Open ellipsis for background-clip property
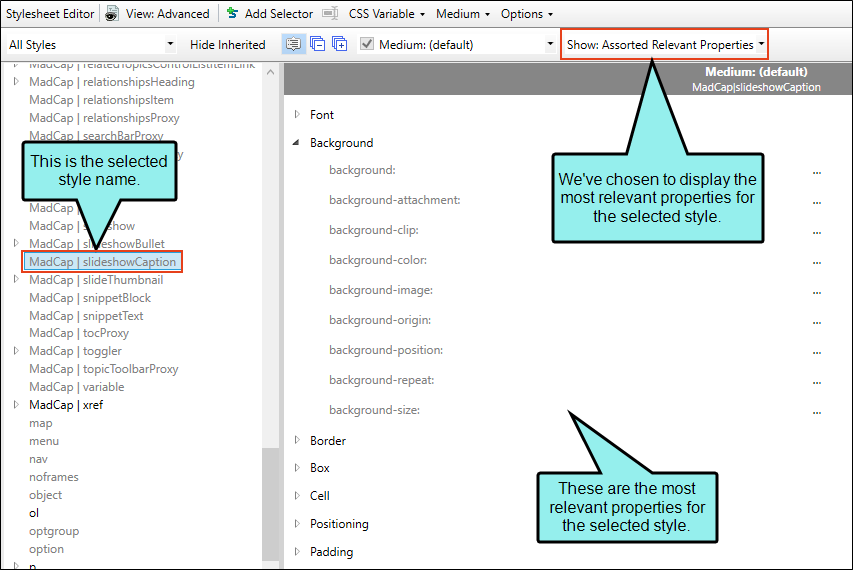The height and width of the screenshot is (570, 853). (x=817, y=232)
